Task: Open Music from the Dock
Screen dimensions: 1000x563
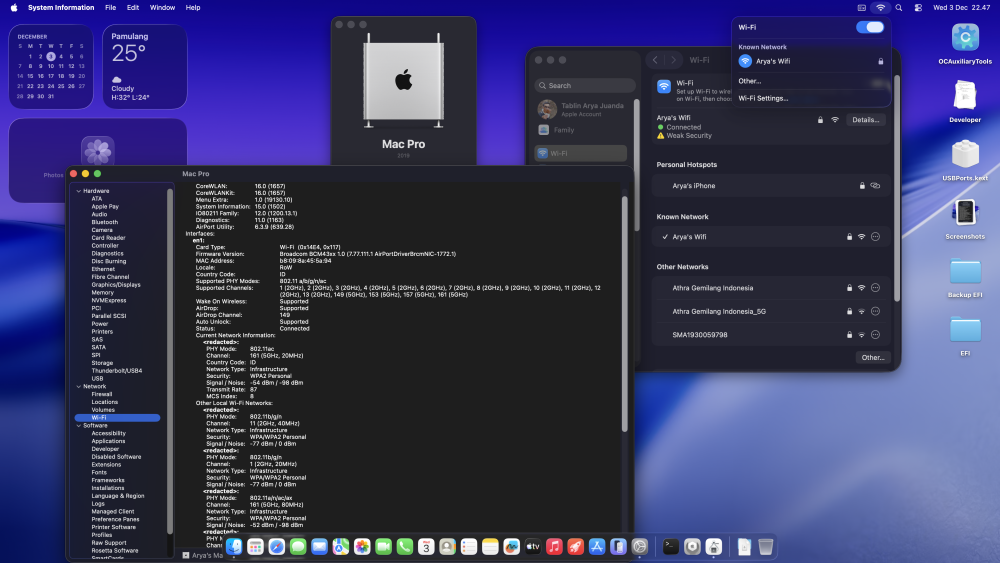Action: point(554,546)
